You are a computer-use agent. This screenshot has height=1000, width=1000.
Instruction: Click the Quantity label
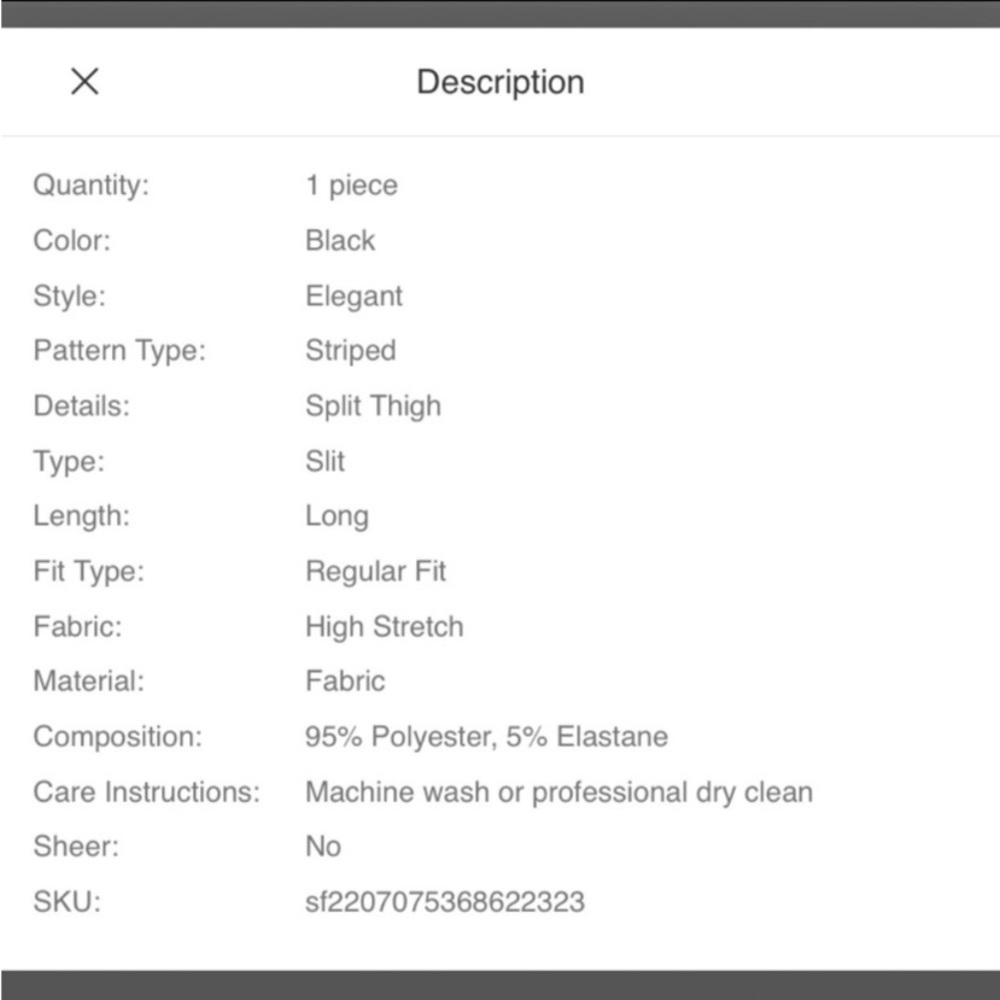coord(91,186)
